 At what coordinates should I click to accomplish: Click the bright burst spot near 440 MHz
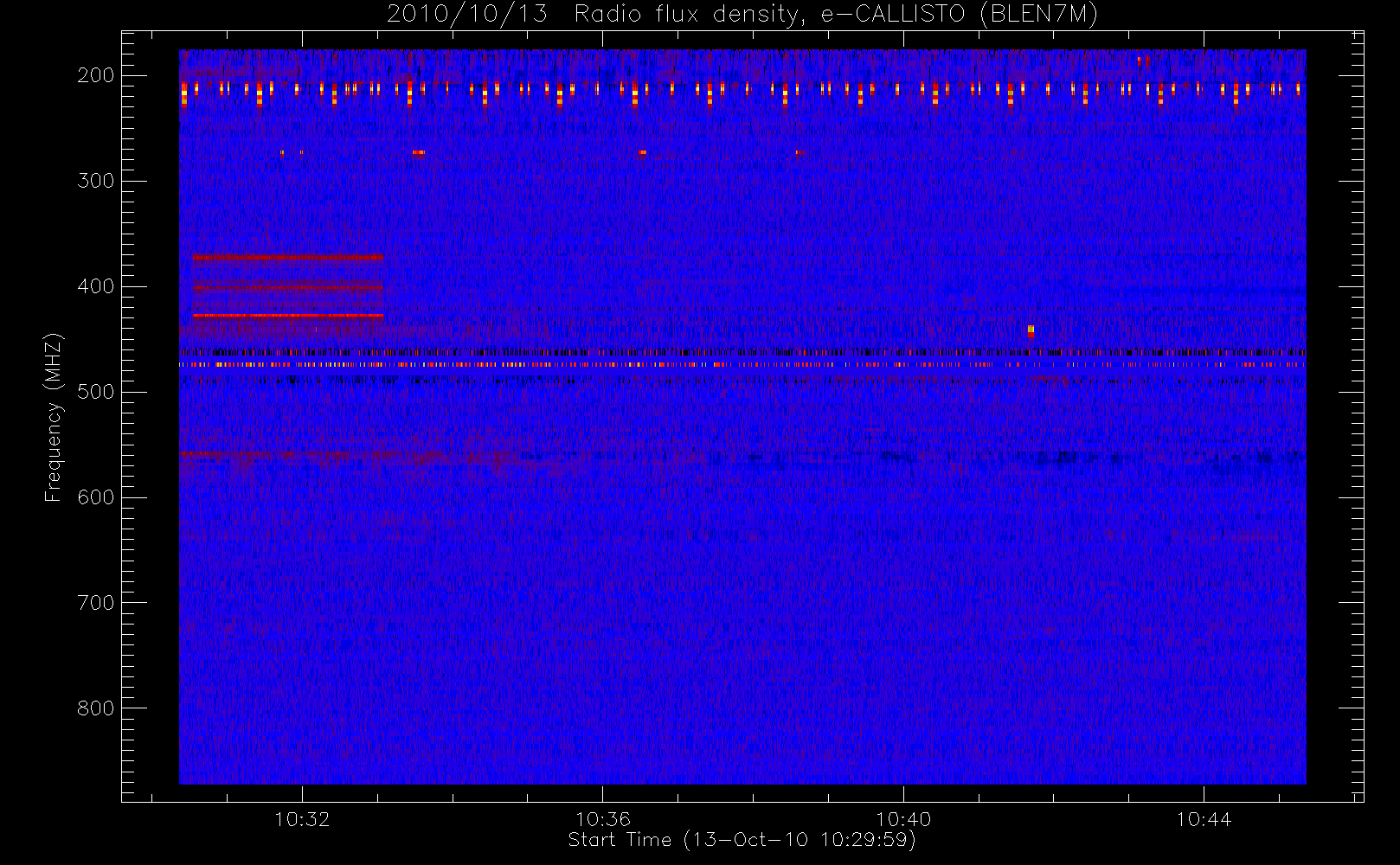[1031, 330]
